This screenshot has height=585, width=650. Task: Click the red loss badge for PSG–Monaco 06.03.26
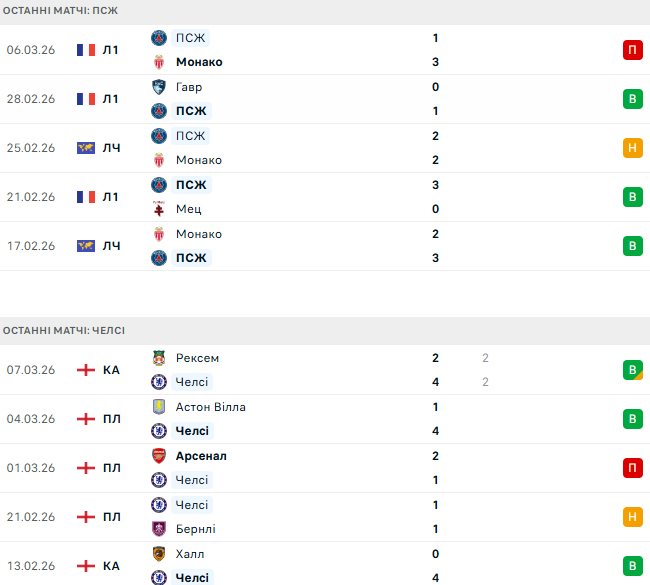click(632, 50)
